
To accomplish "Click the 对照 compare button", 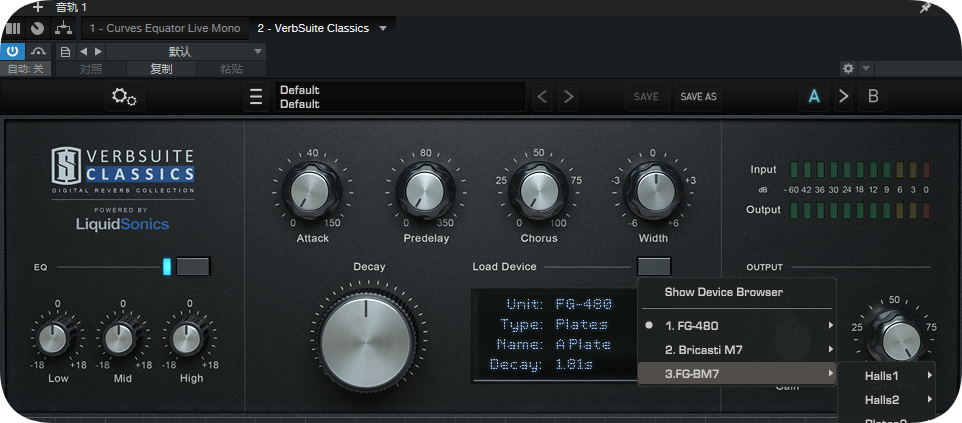I will (x=91, y=69).
